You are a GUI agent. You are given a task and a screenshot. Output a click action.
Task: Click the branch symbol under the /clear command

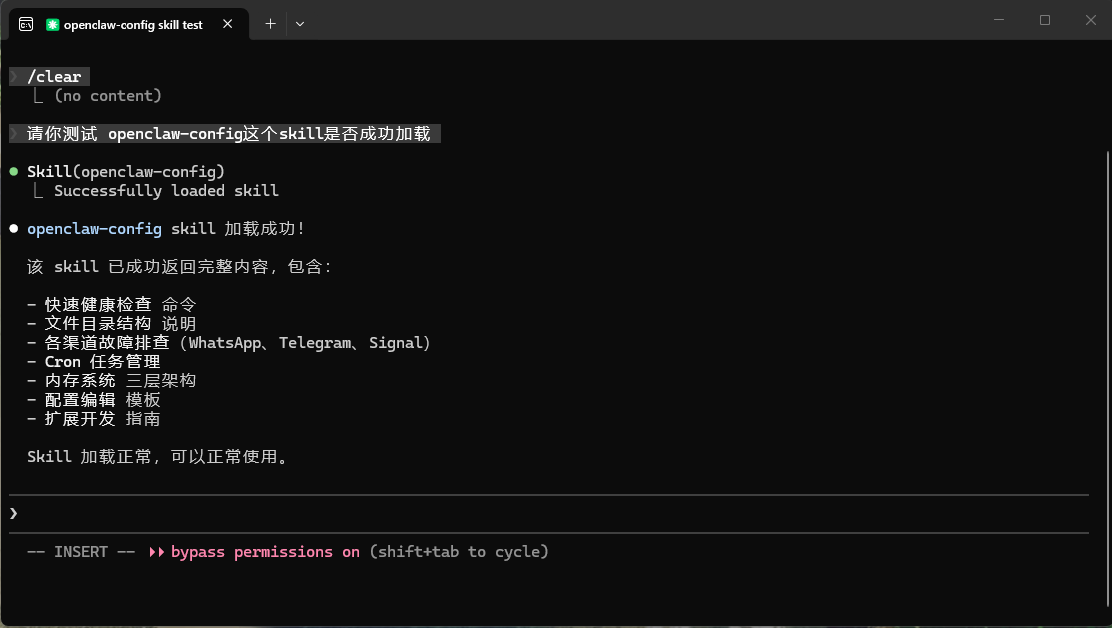pyautogui.click(x=36, y=94)
